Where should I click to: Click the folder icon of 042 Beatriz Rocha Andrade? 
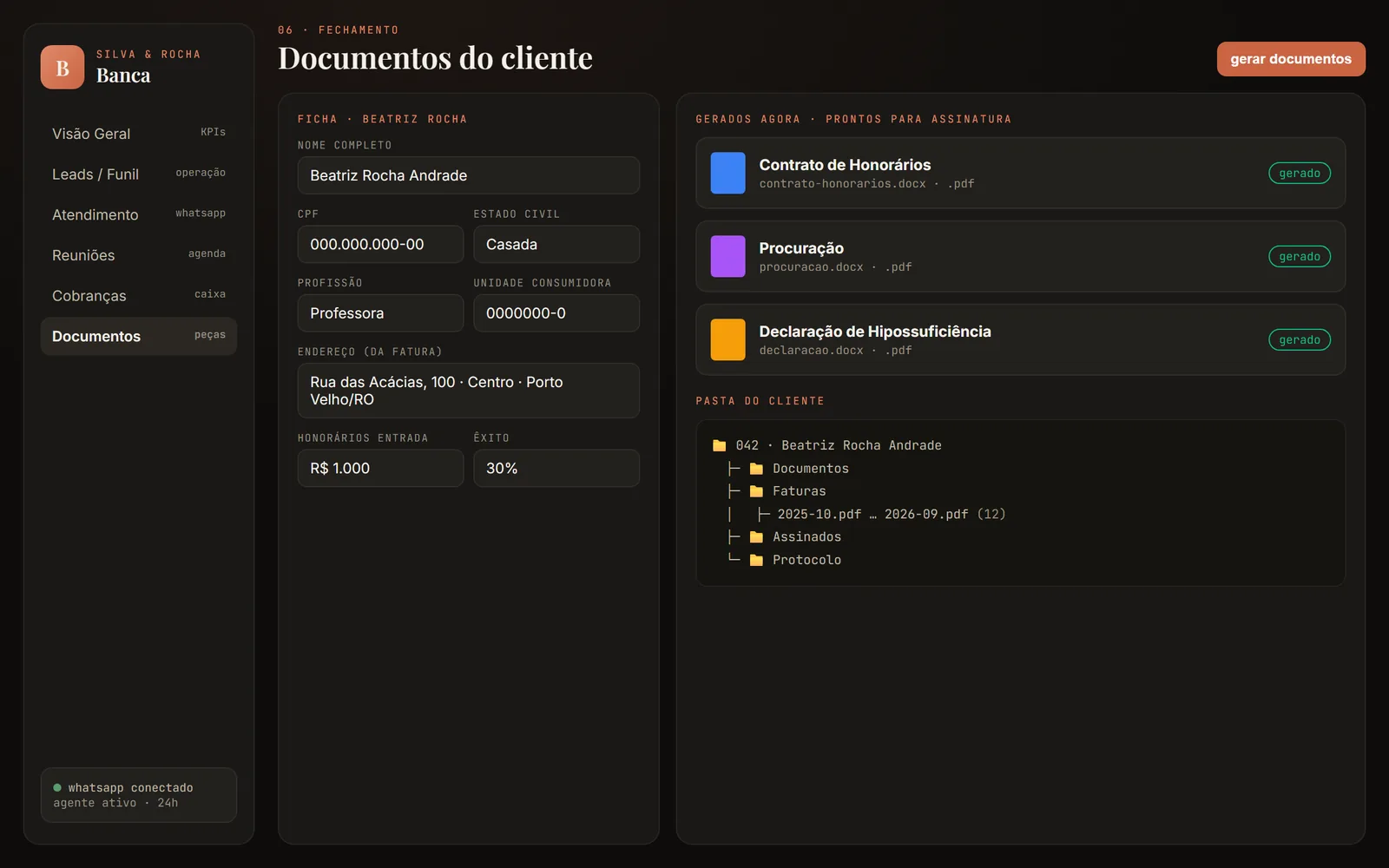[x=719, y=445]
